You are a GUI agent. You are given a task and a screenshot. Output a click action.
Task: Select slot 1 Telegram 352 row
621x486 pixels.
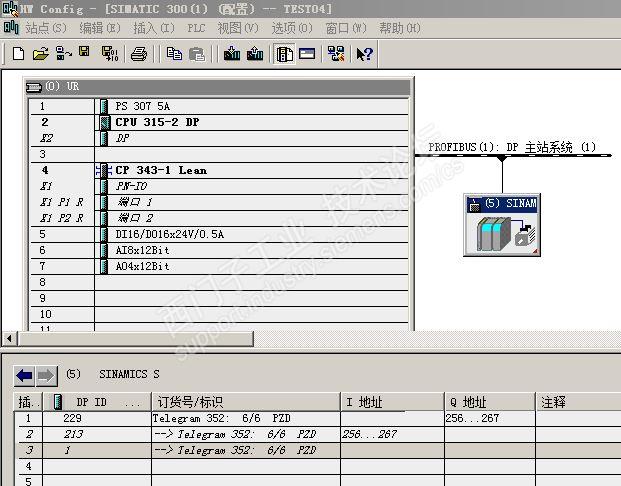(x=318, y=418)
